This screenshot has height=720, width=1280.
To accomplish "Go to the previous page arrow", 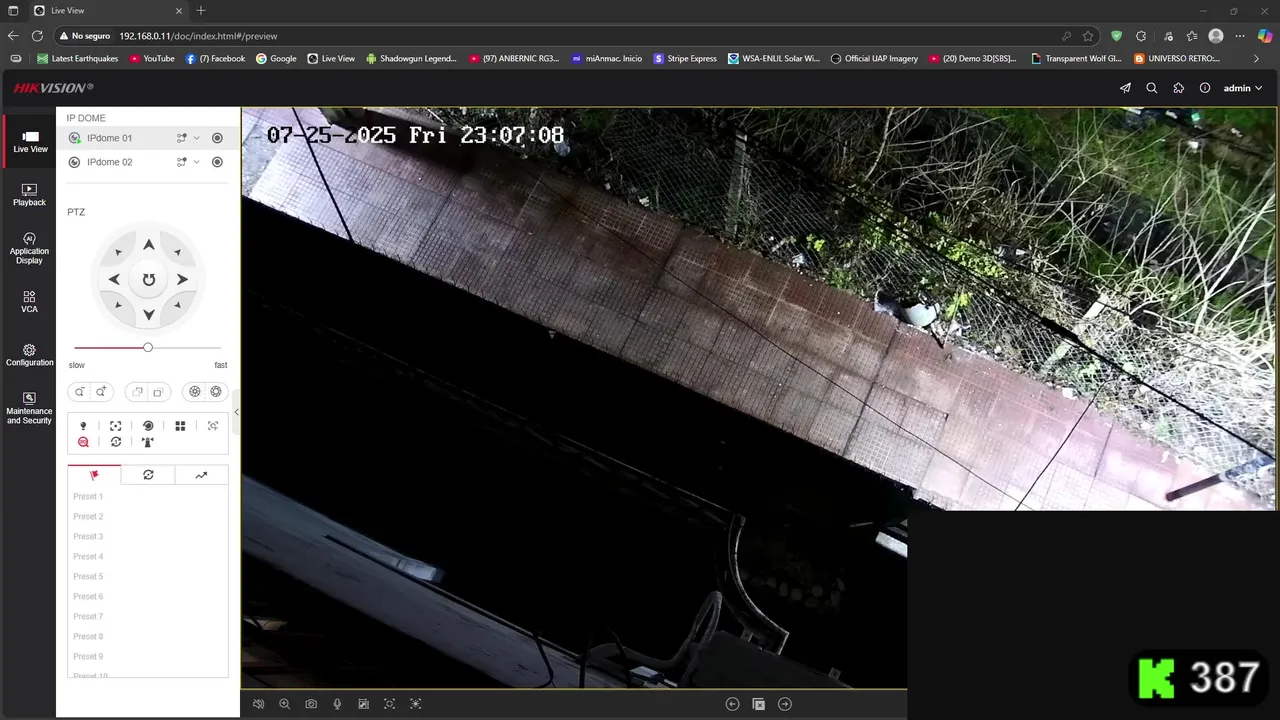I will coord(732,704).
